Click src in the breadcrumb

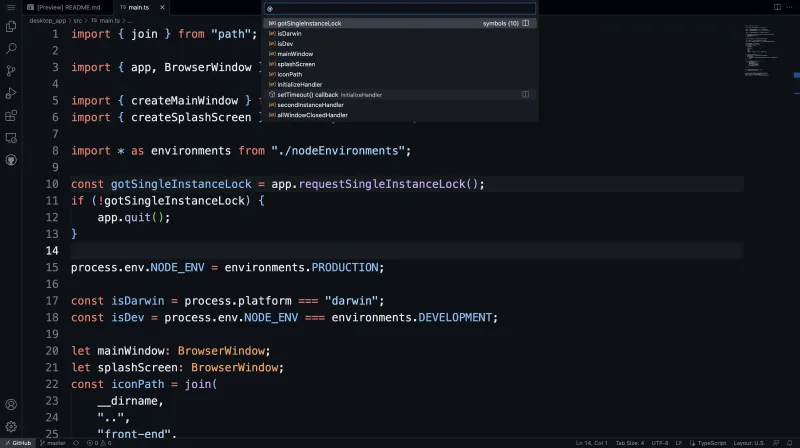[78, 20]
